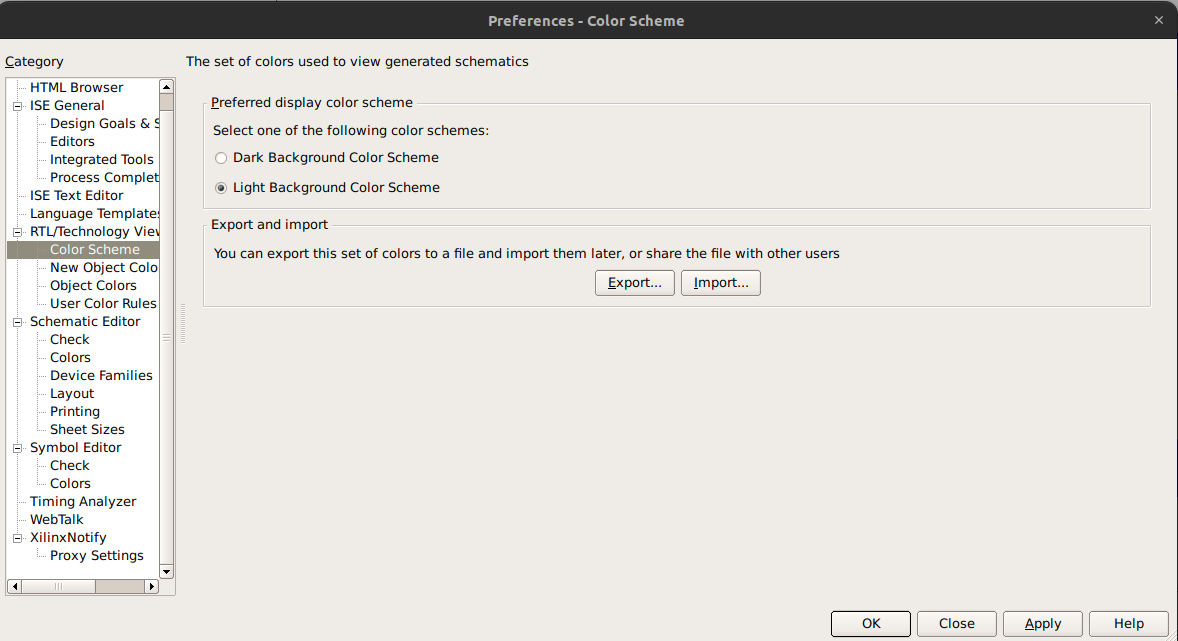Screen dimensions: 1178x641
Task: Open the Object Colors category
Action: [93, 286]
